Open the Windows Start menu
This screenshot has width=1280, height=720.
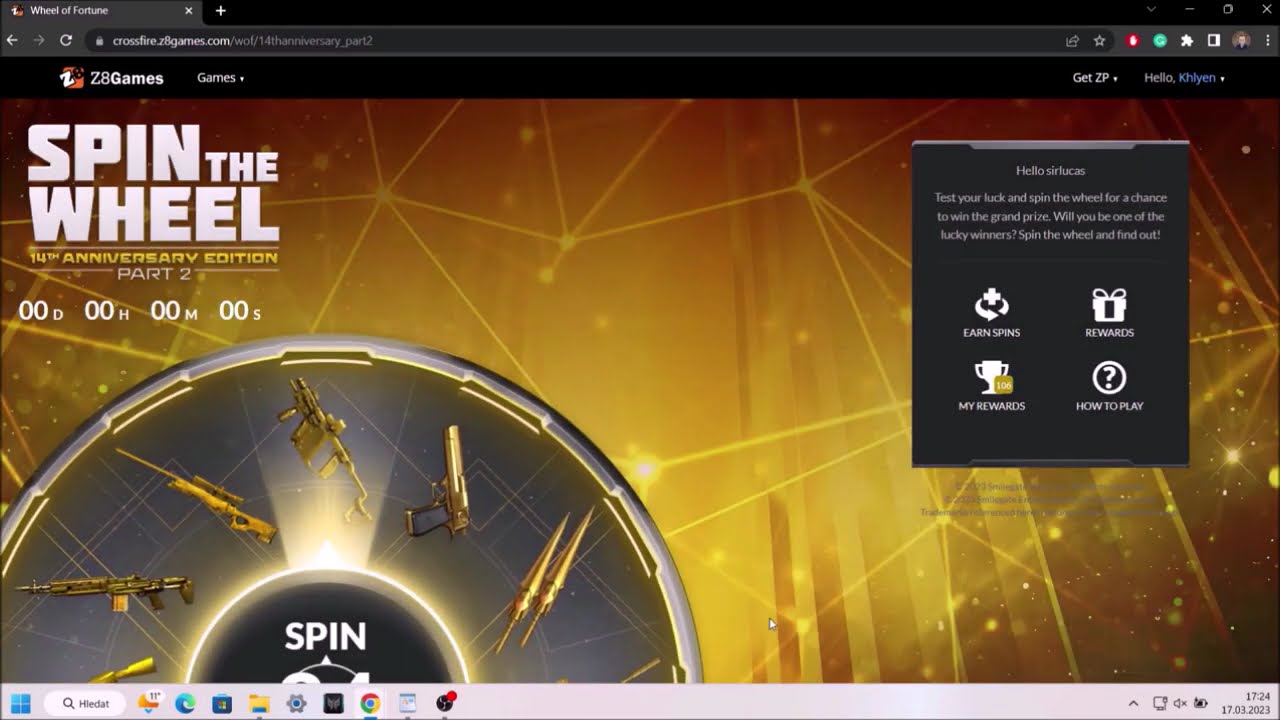(21, 704)
